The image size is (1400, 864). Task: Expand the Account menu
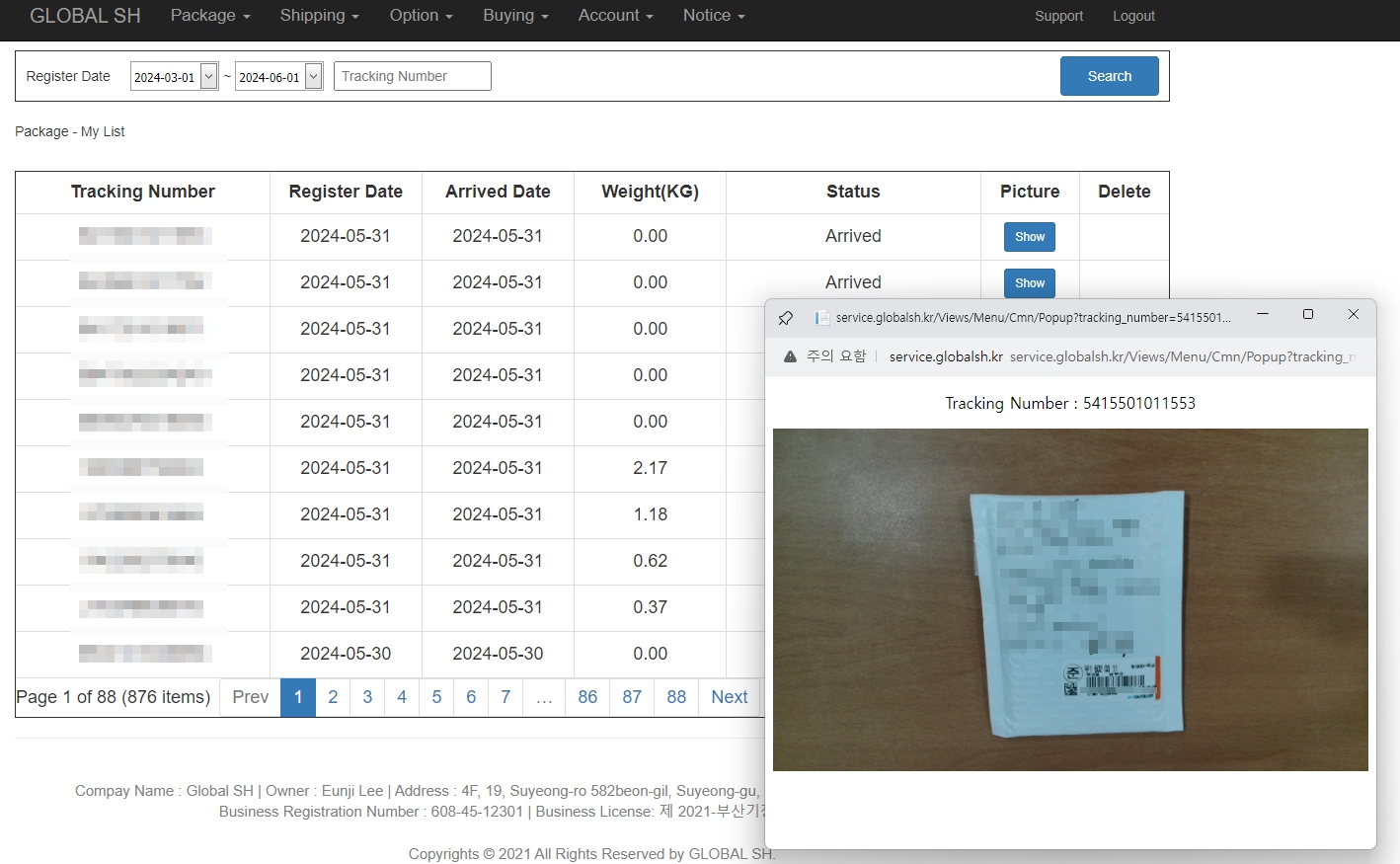615,16
